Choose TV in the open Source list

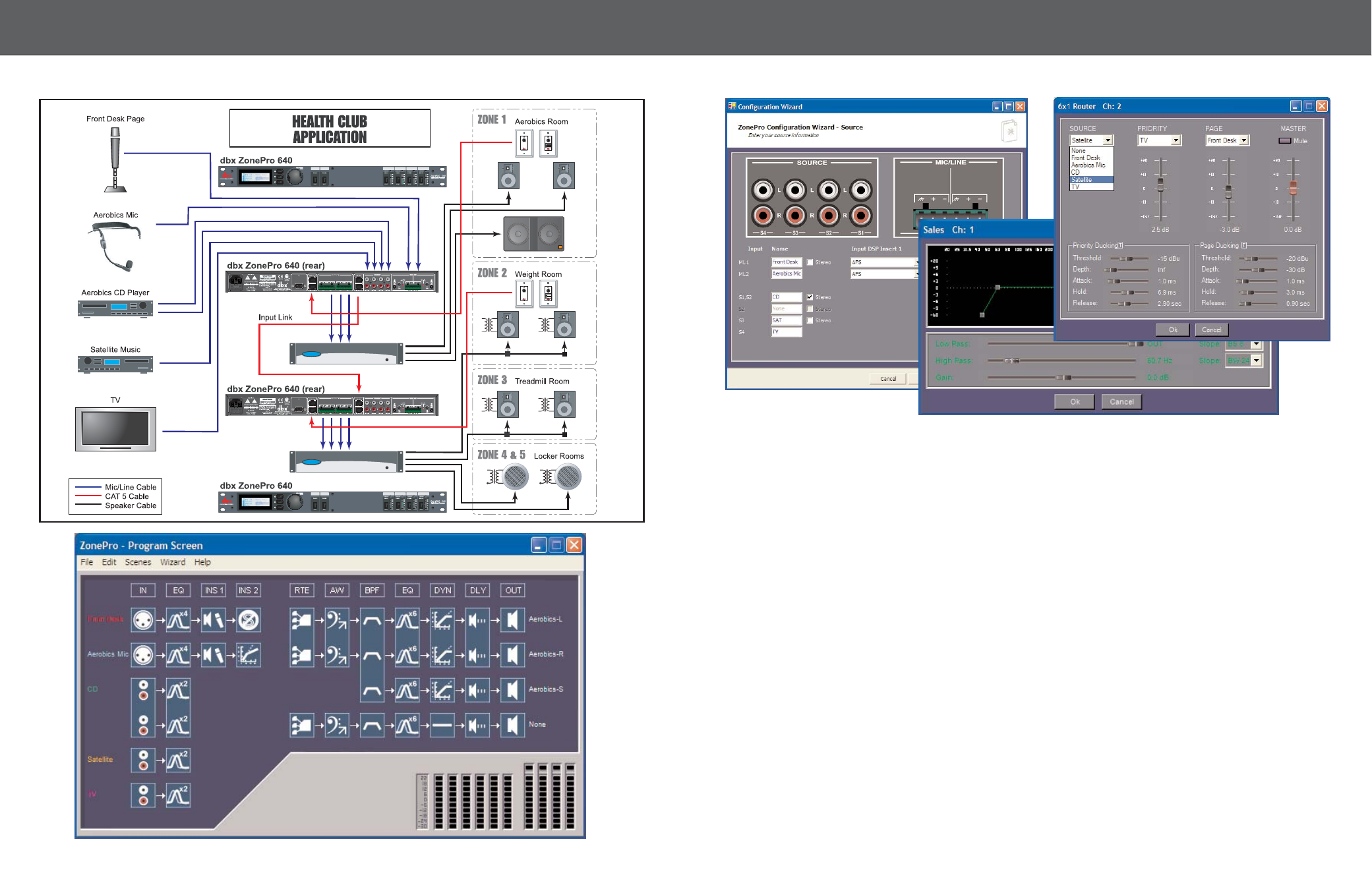coord(1091,187)
